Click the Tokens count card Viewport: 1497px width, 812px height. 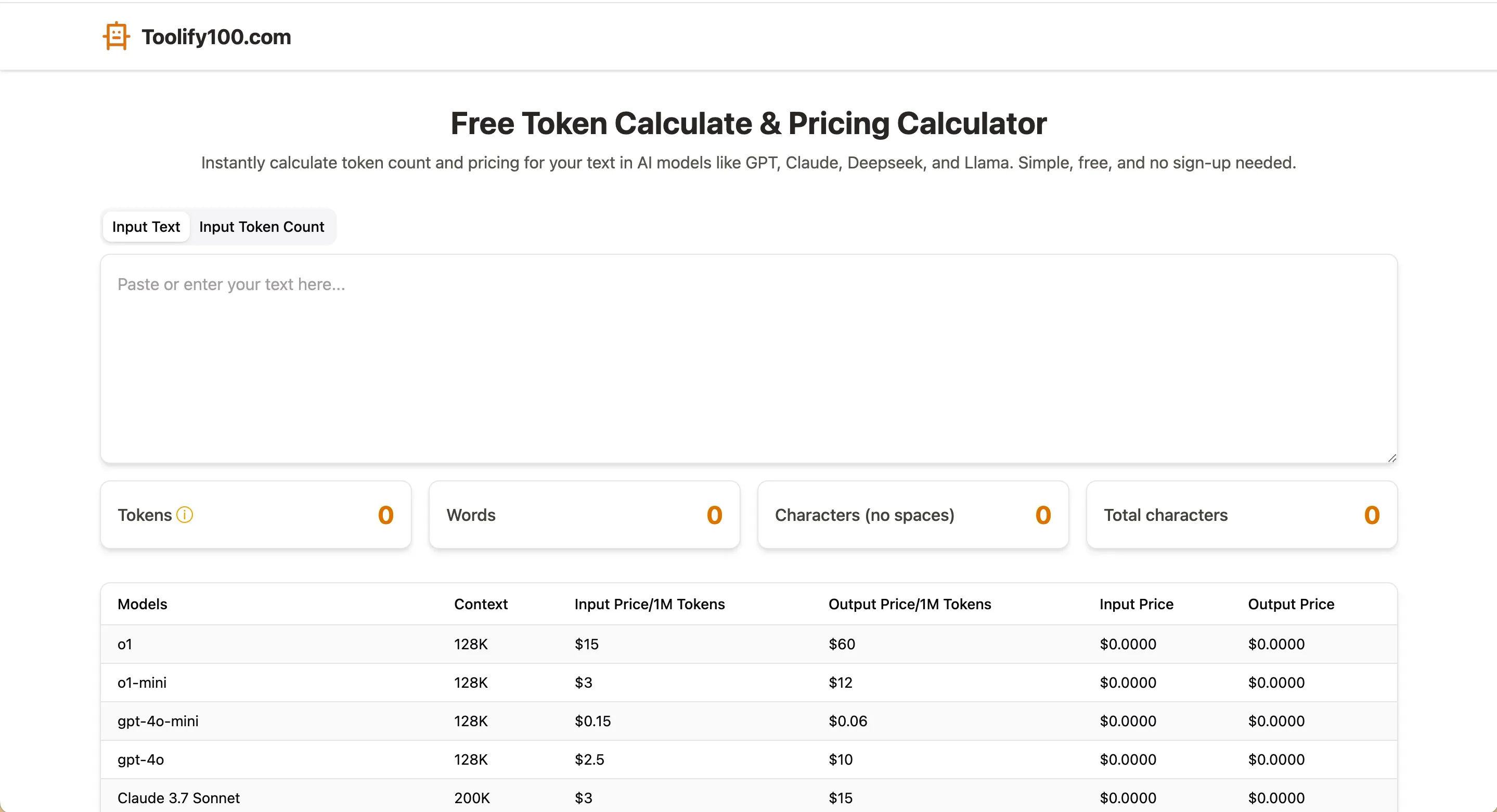tap(256, 515)
